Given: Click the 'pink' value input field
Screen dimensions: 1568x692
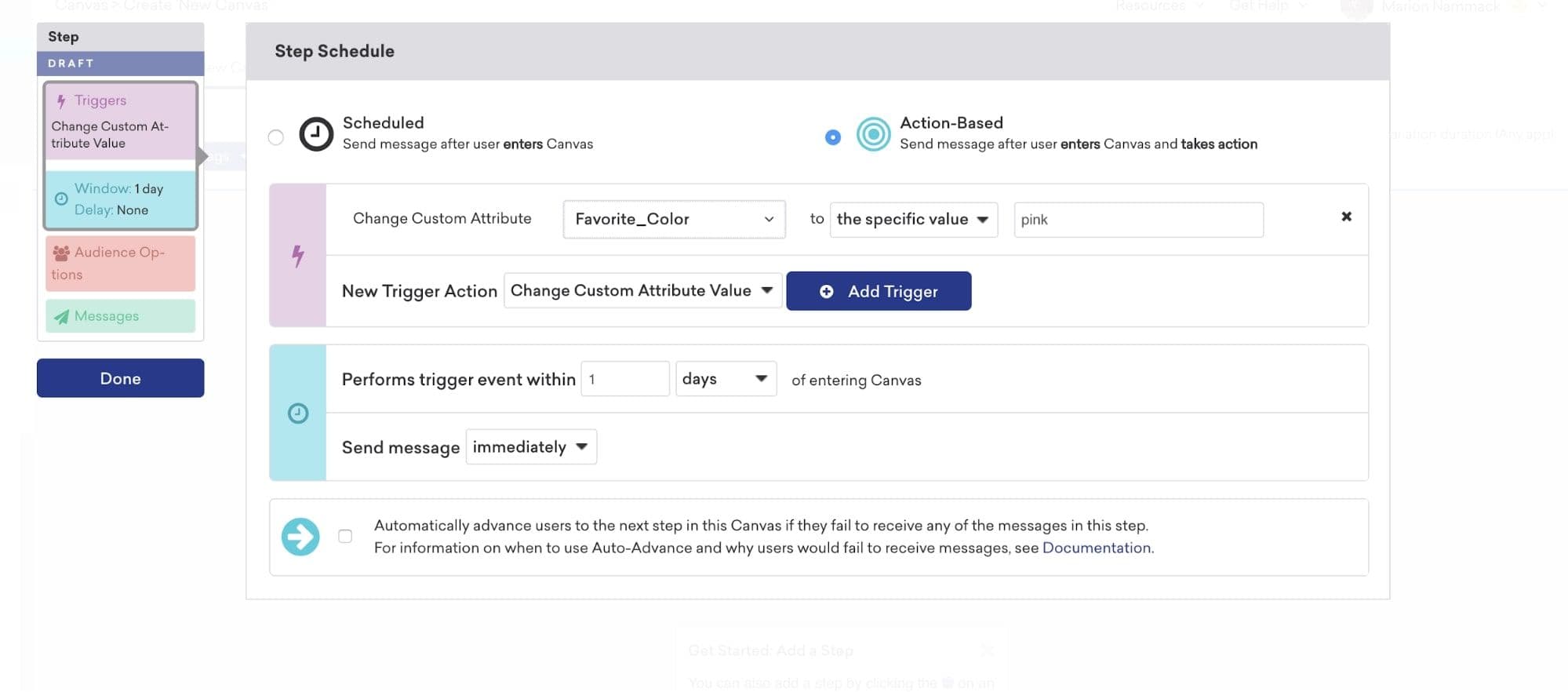Looking at the screenshot, I should (x=1137, y=220).
